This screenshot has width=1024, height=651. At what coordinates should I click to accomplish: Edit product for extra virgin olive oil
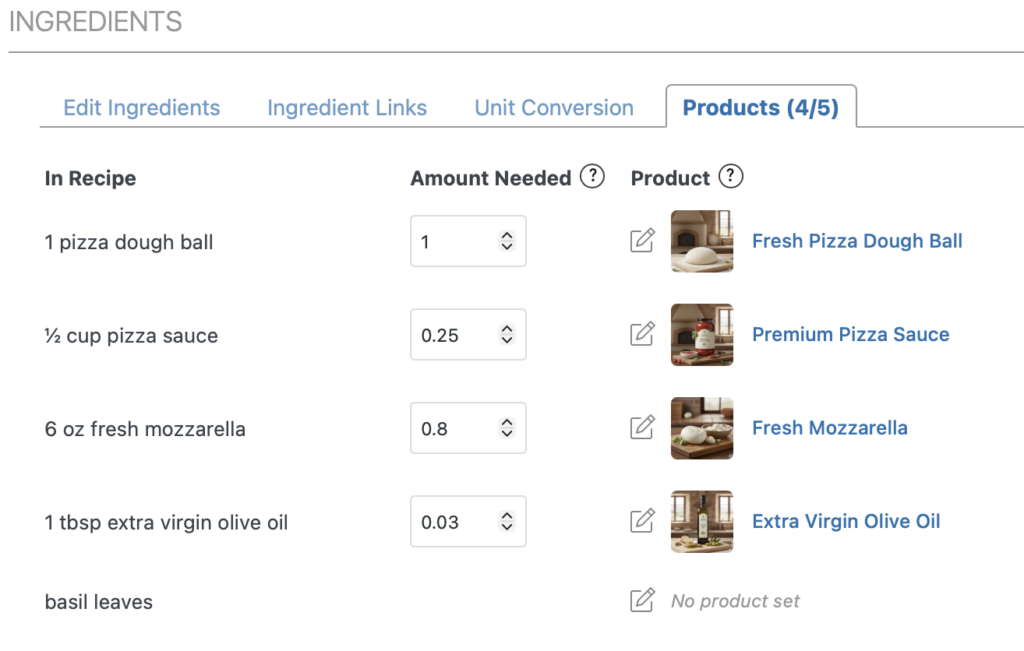pos(642,521)
